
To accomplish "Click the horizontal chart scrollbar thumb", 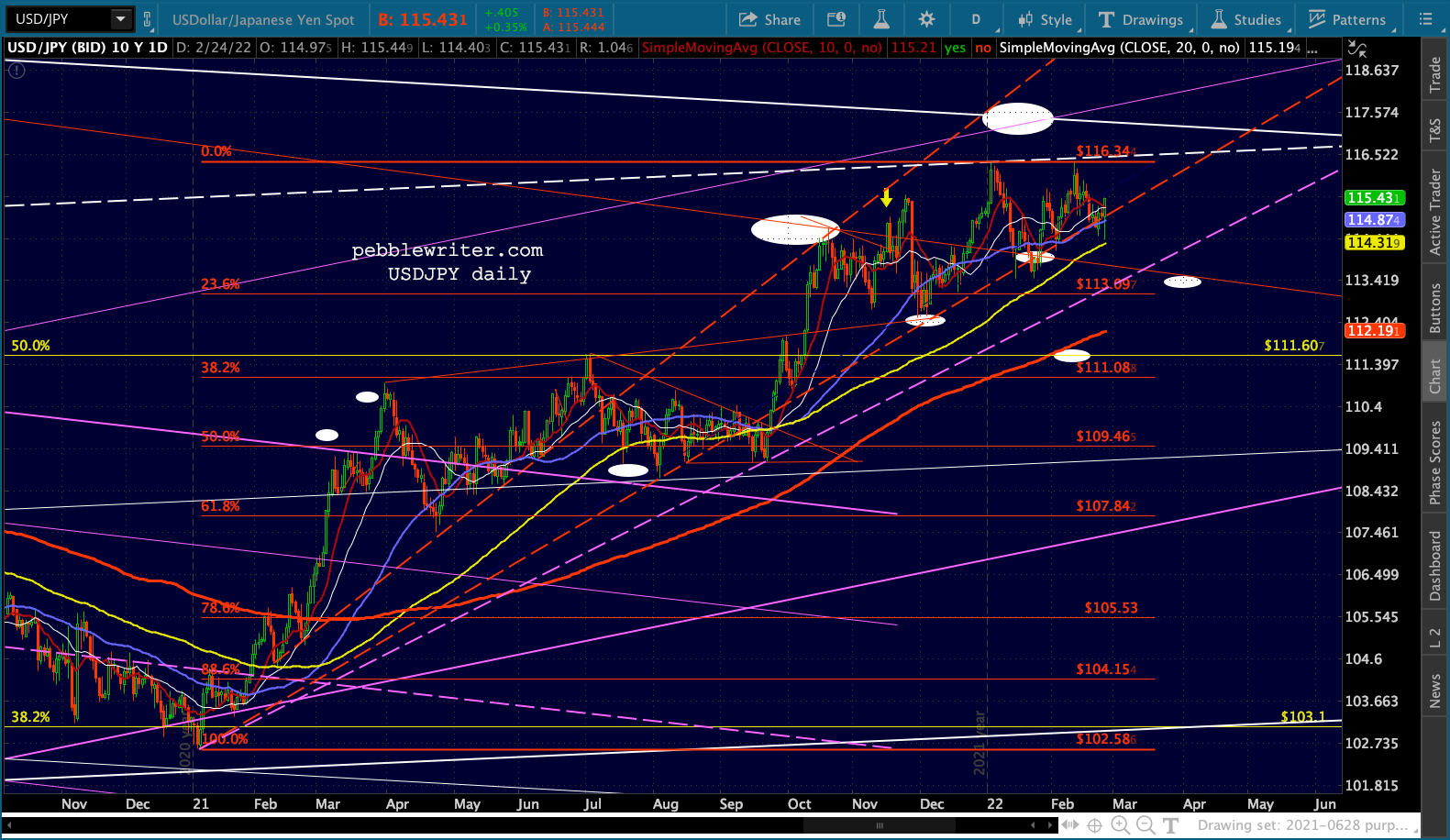I will 879,825.
